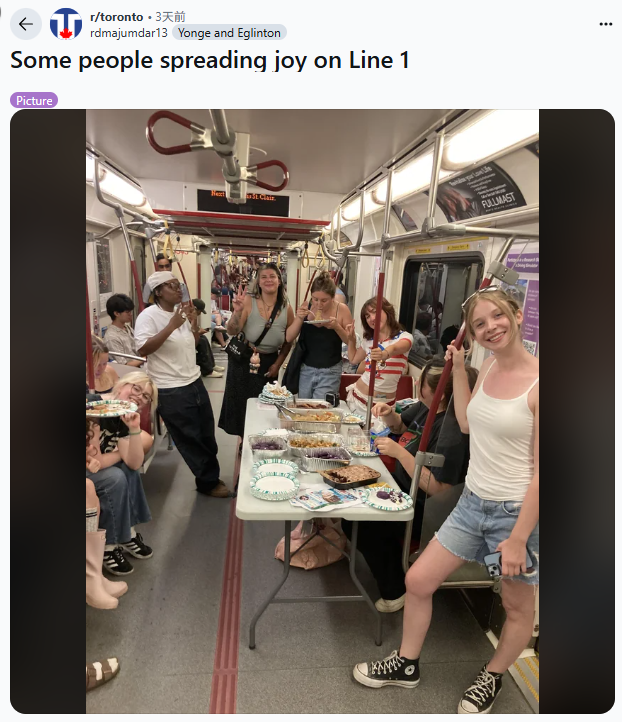Image resolution: width=622 pixels, height=722 pixels.
Task: Click the Yonge and Eglinton user flair
Action: tap(229, 33)
